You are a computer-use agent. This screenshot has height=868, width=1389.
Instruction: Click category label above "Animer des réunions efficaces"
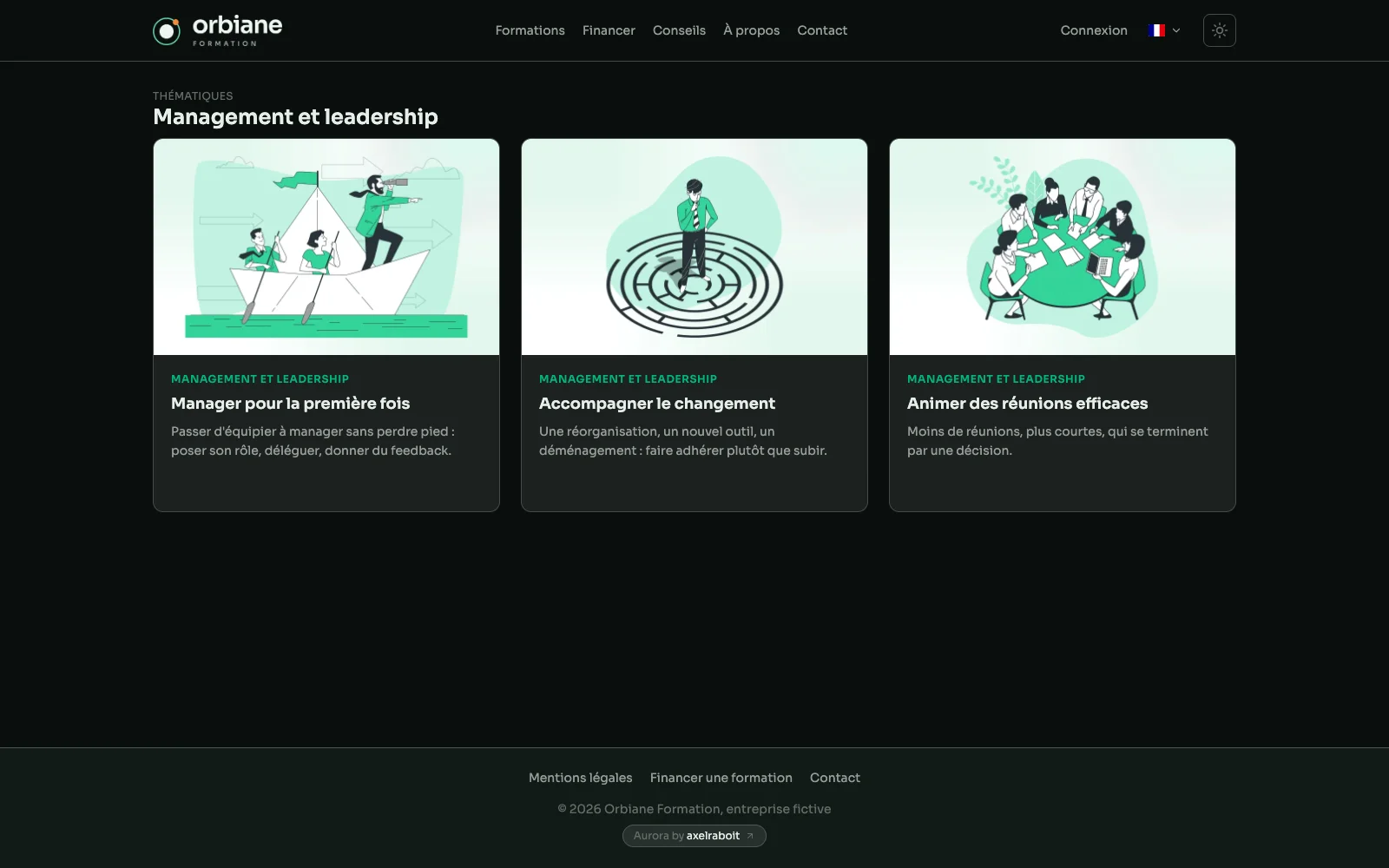[x=996, y=379]
